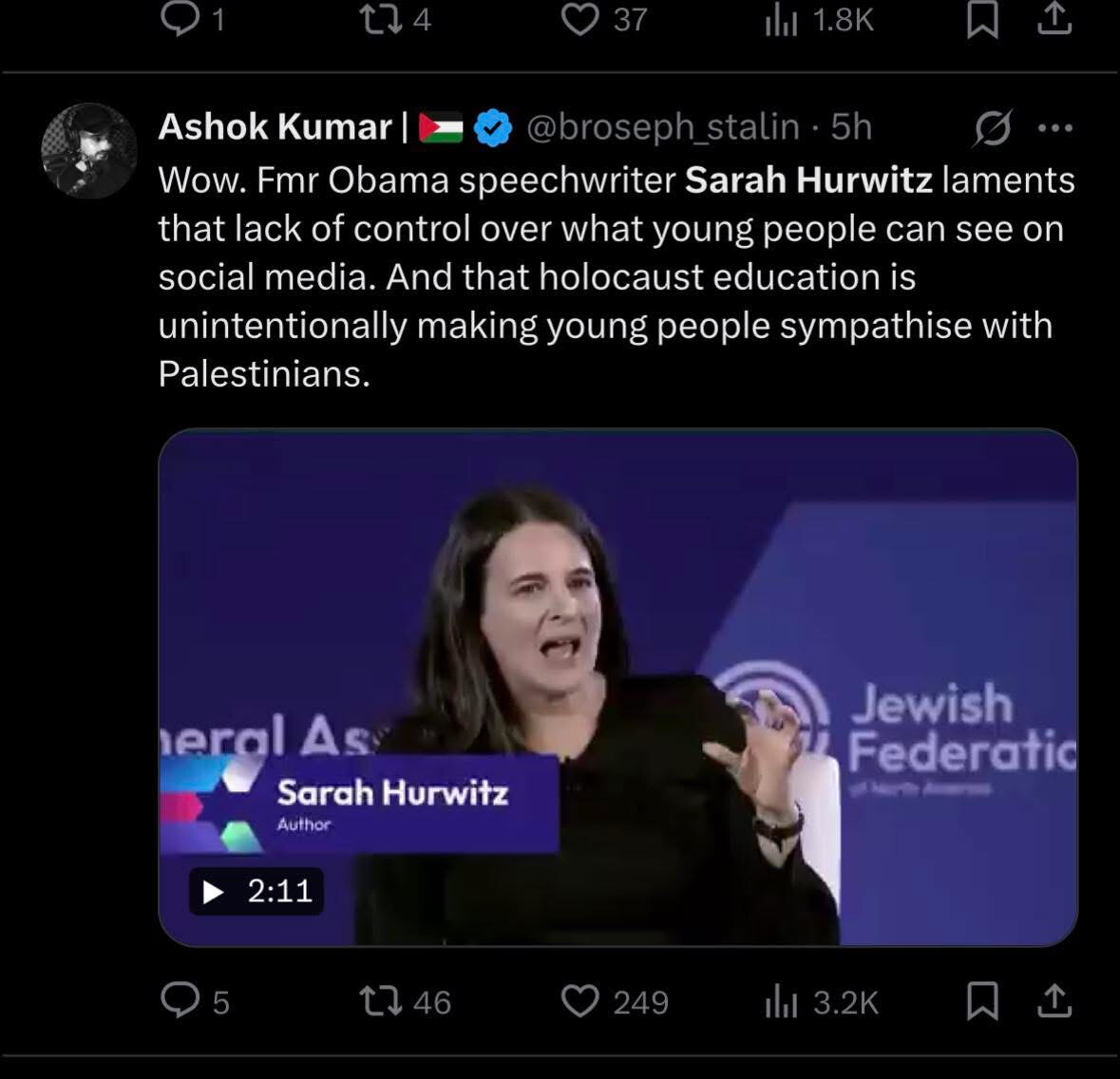Reply to Ashok Kumar's tweet
The height and width of the screenshot is (1079, 1120).
(180, 1000)
